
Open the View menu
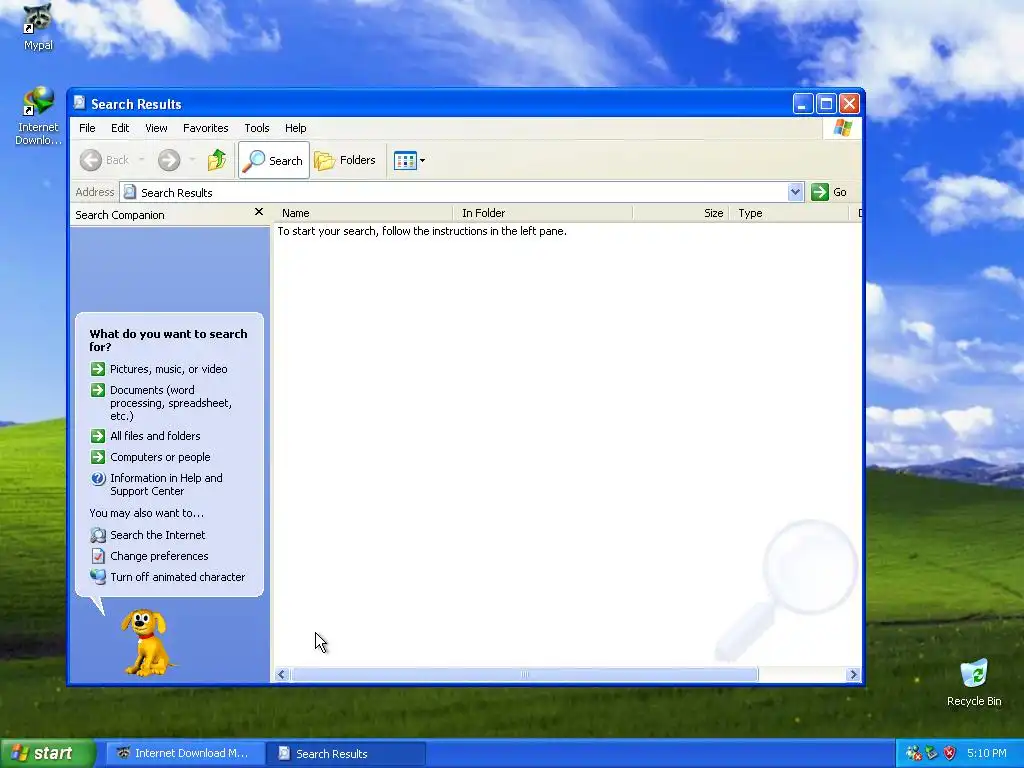pyautogui.click(x=156, y=128)
